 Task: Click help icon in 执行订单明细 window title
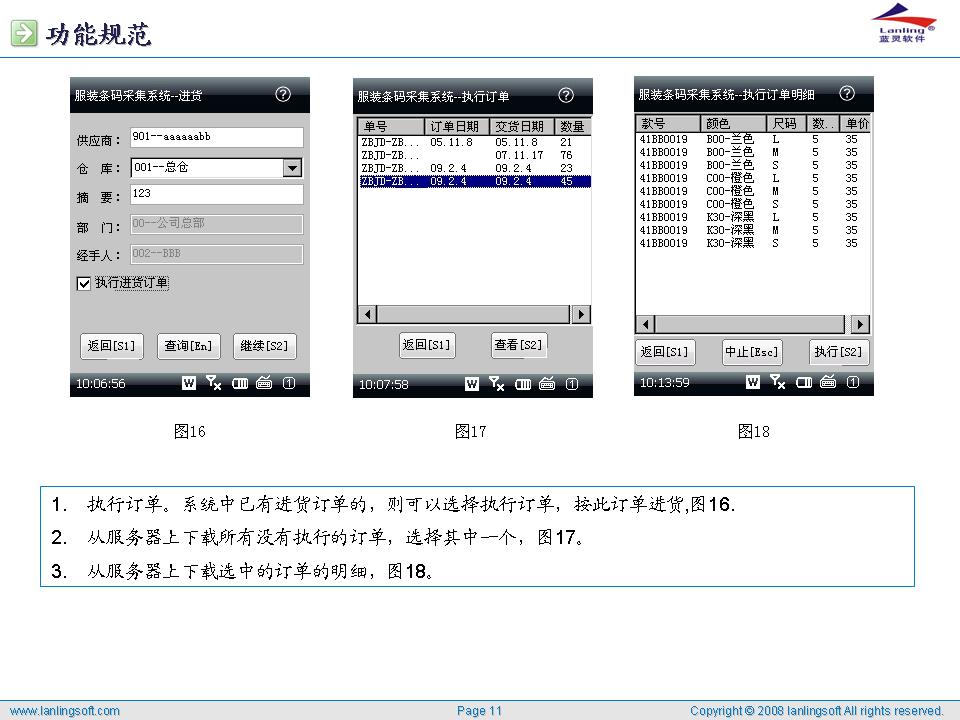[847, 93]
